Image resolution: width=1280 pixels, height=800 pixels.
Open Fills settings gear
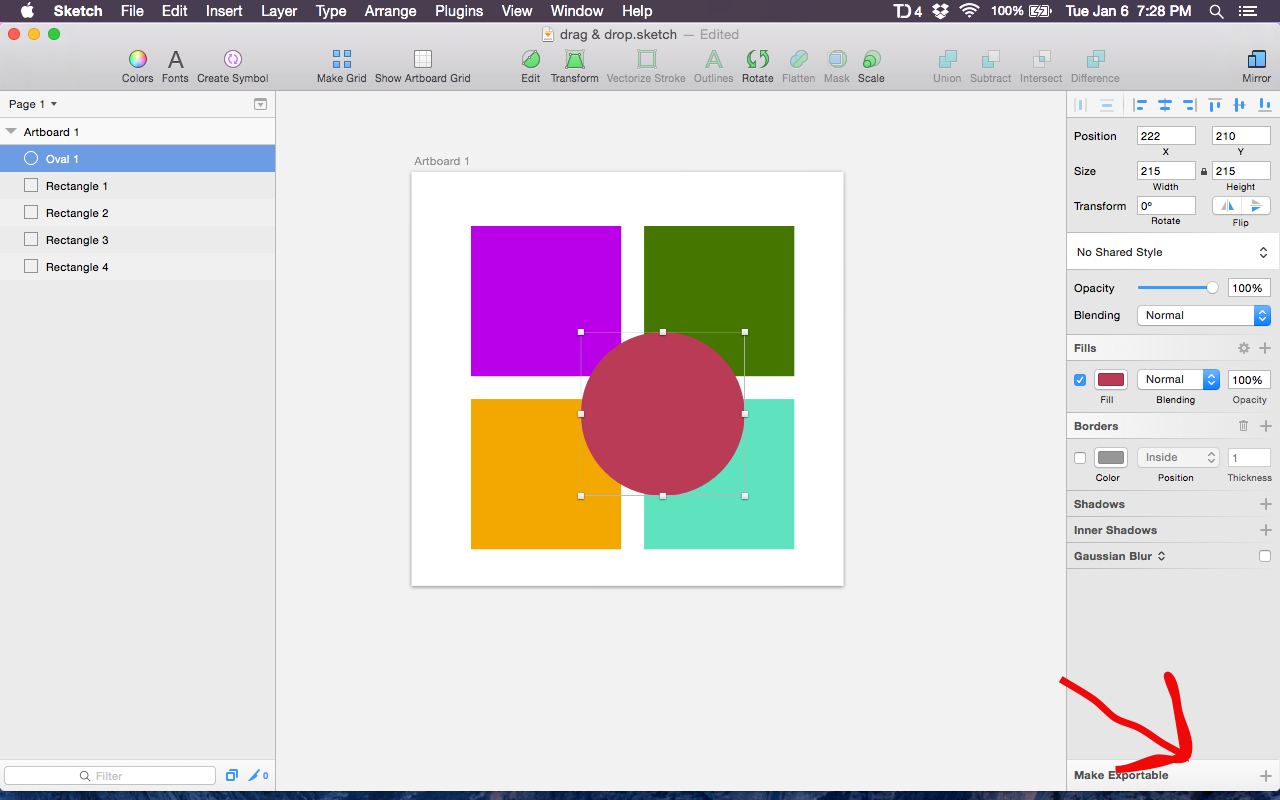tap(1244, 348)
